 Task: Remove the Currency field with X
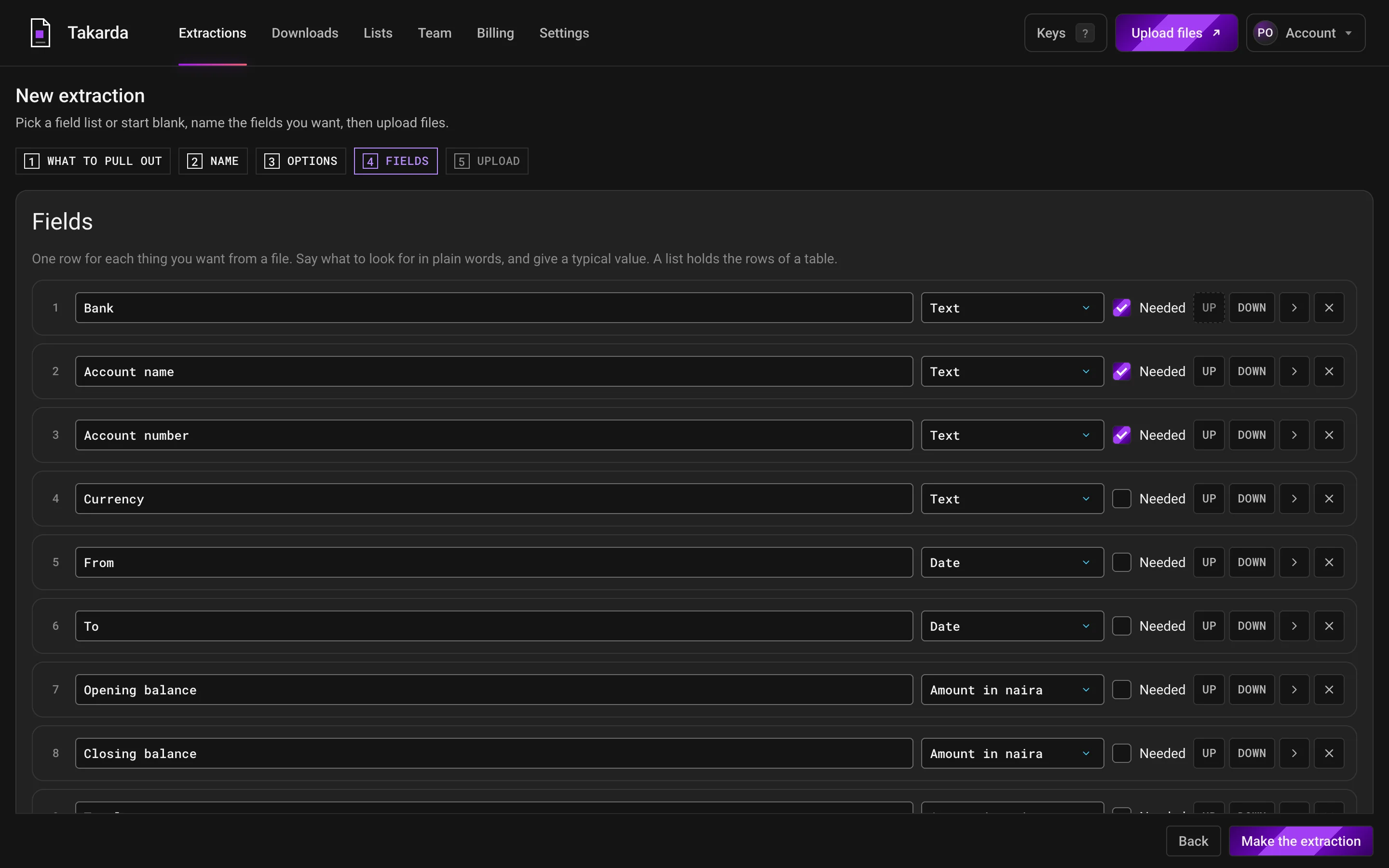point(1329,499)
